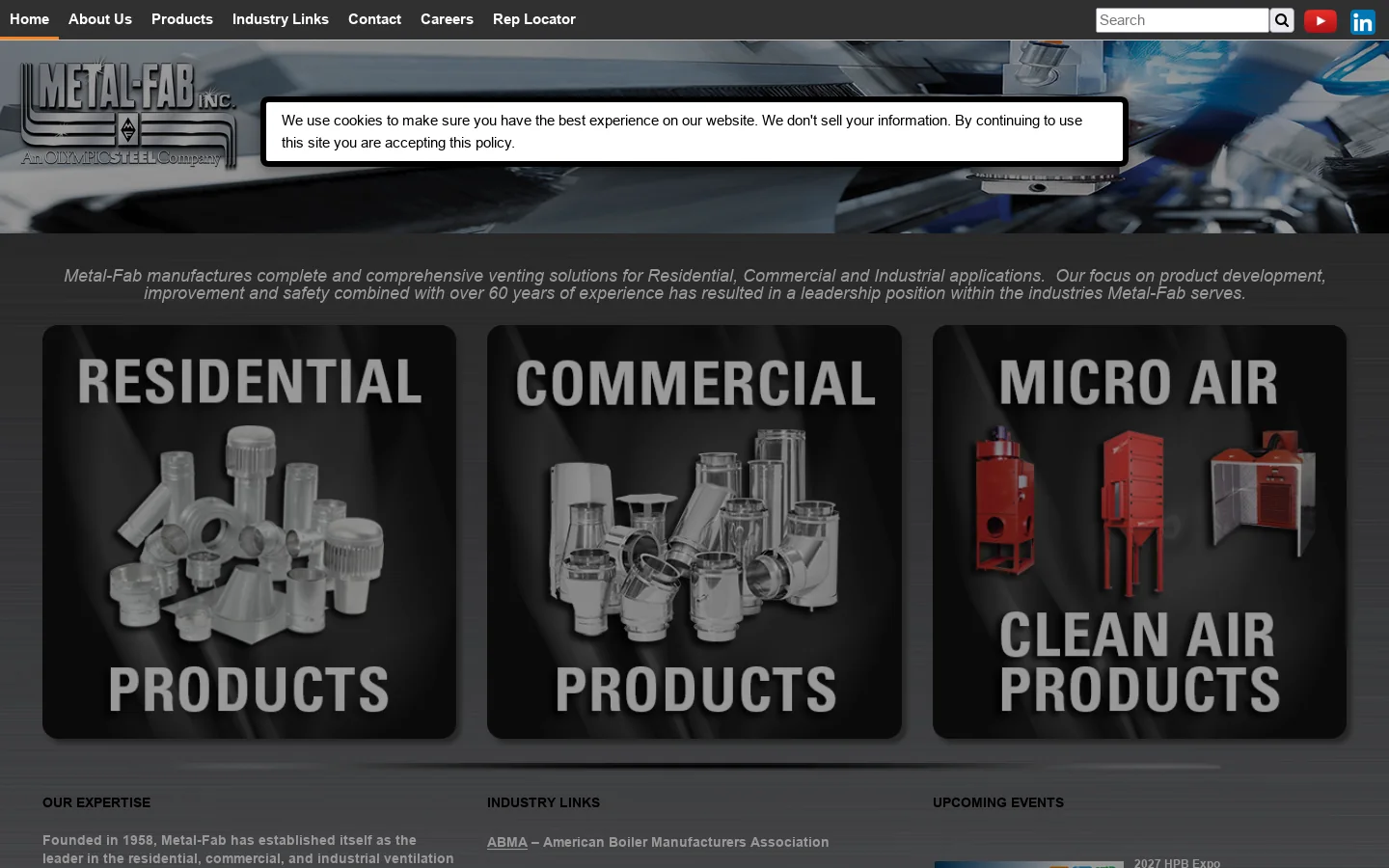Screen dimensions: 1389x868
Task: Open the Micro Air Clean Air Products tile
Action: pos(1139,531)
